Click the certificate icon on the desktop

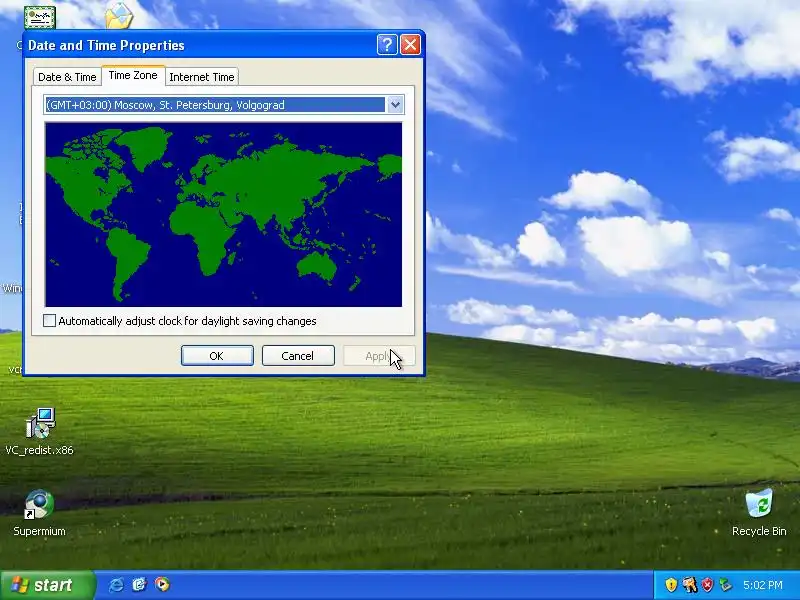coord(40,17)
